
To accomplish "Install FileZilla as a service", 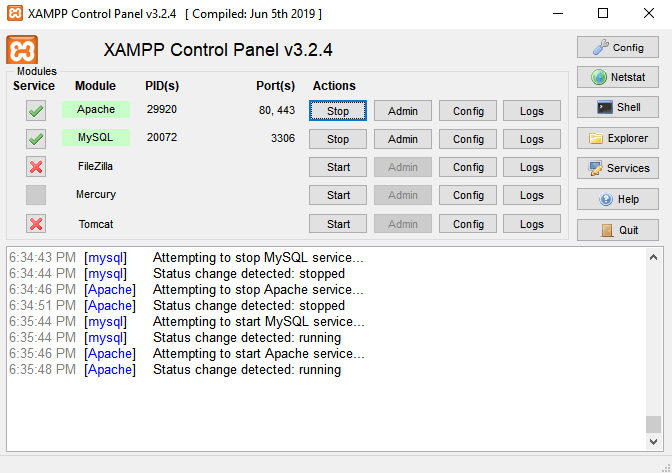I will click(x=36, y=167).
